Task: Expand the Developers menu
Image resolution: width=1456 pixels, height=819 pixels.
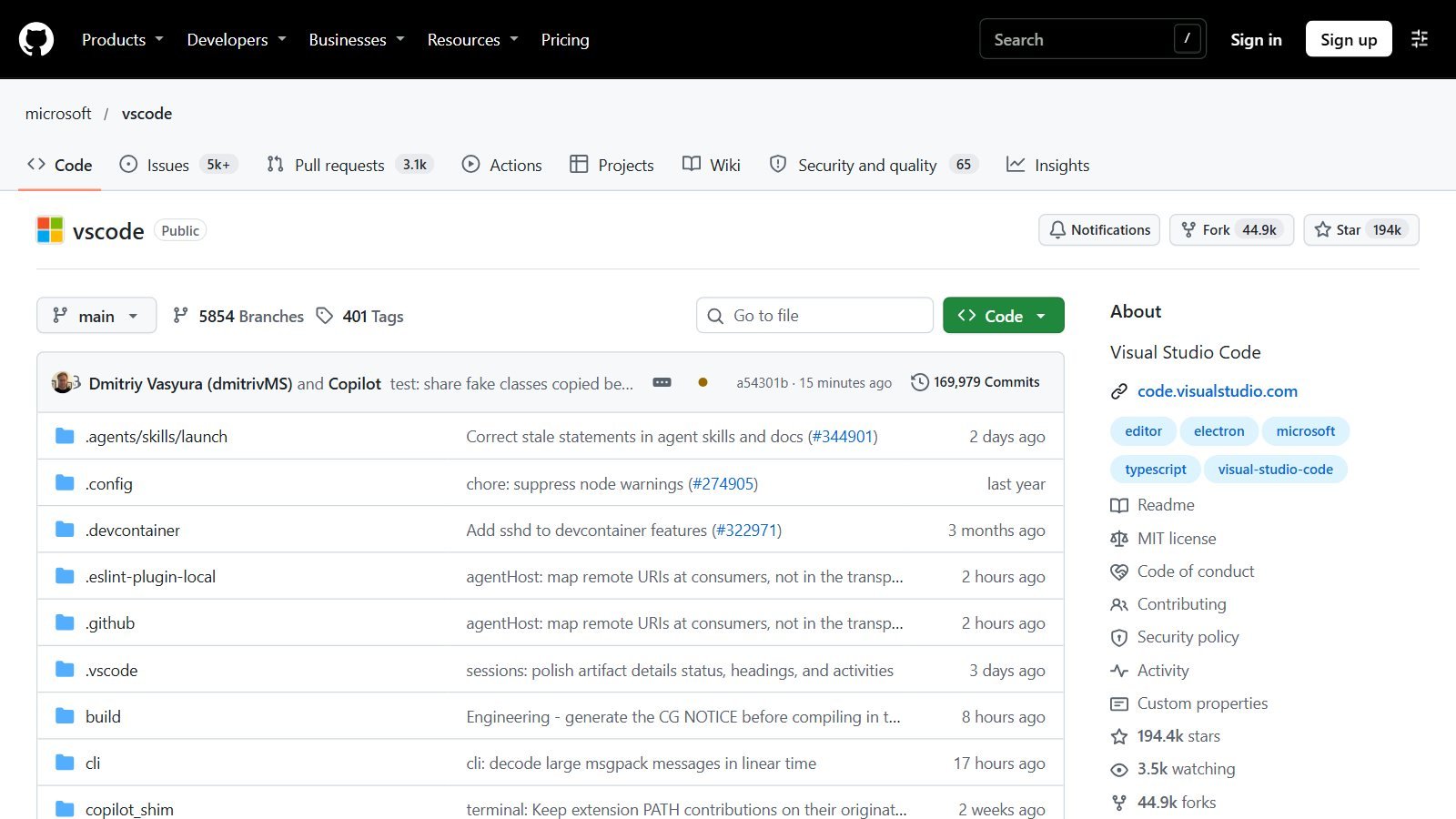Action: point(237,39)
